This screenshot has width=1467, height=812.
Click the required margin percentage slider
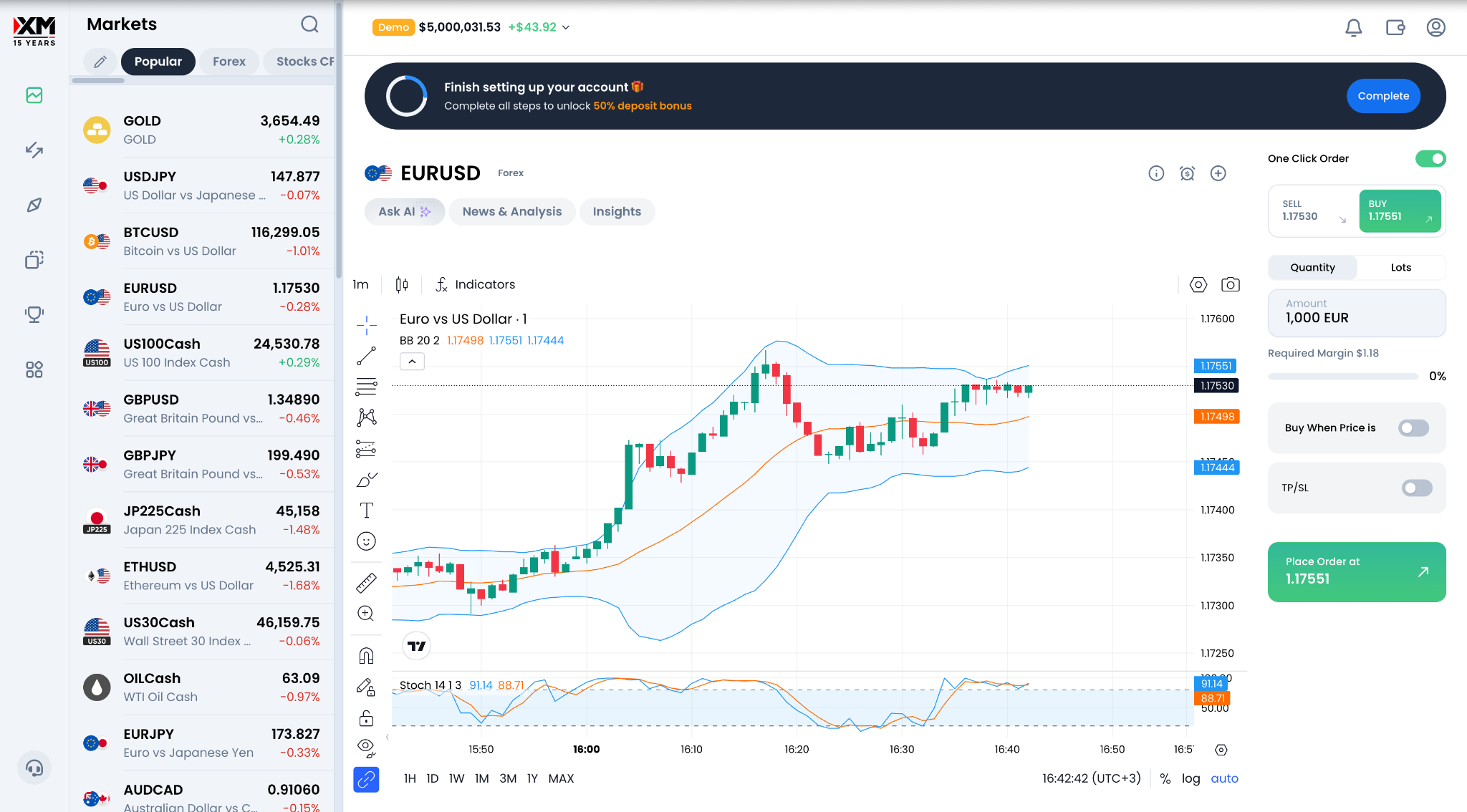(x=1342, y=376)
